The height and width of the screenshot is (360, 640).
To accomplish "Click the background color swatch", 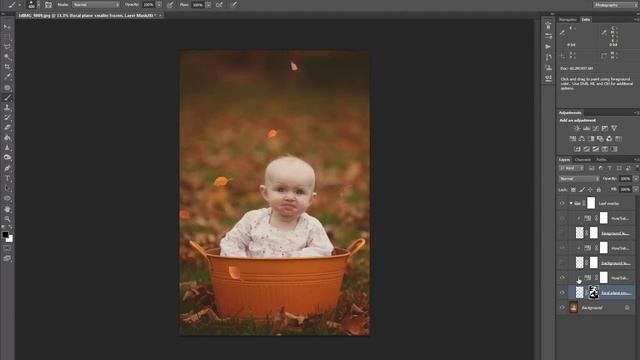I will pyautogui.click(x=10, y=239).
